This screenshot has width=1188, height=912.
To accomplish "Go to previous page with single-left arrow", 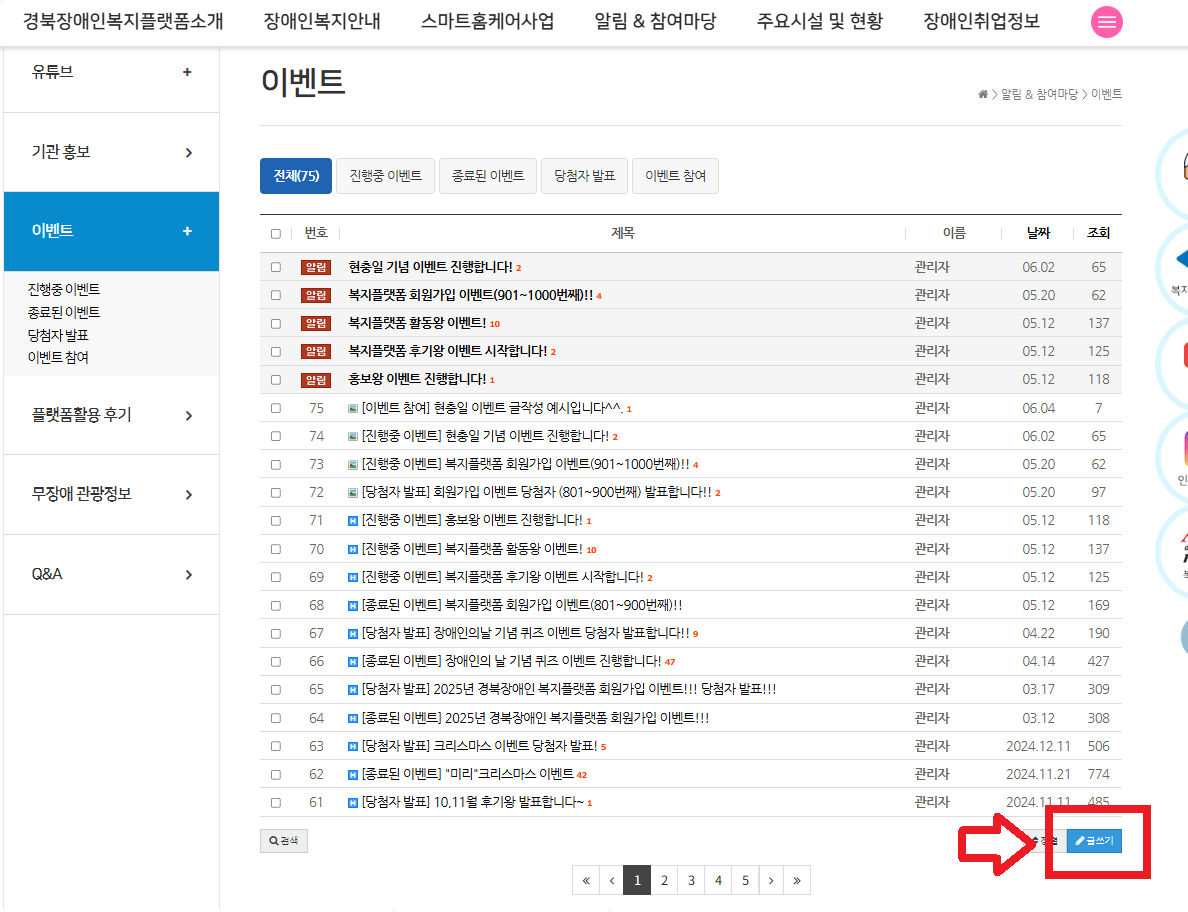I will 611,880.
